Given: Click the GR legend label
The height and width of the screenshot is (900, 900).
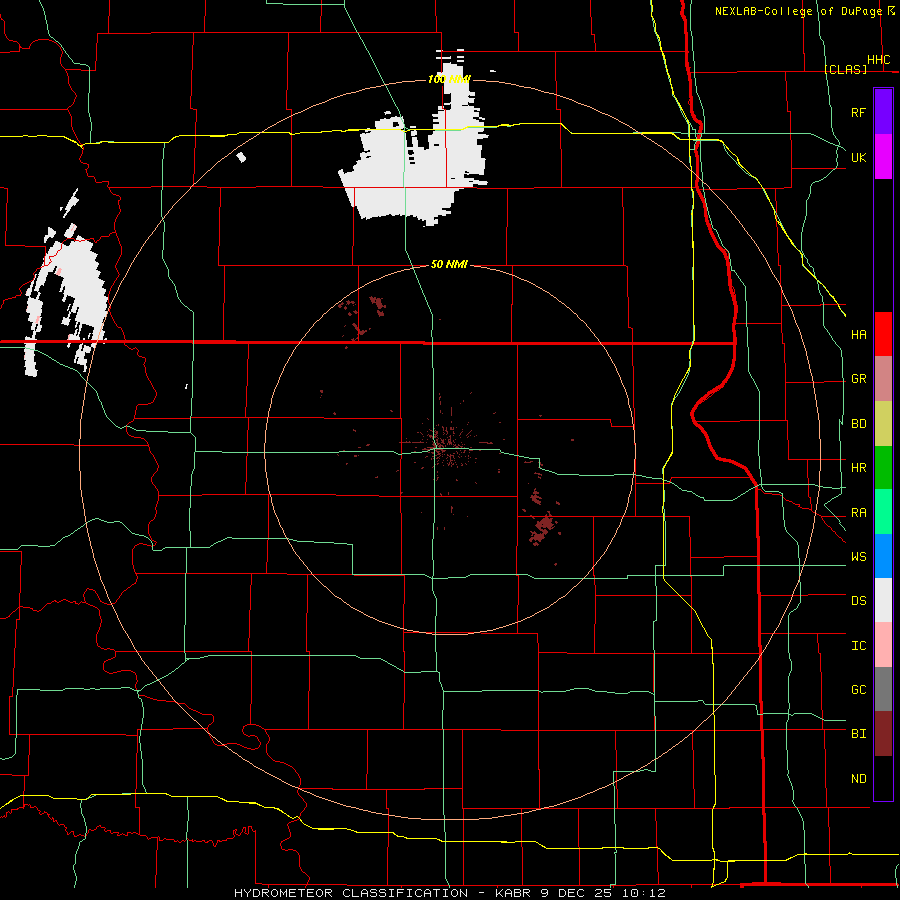Looking at the screenshot, I should [858, 379].
